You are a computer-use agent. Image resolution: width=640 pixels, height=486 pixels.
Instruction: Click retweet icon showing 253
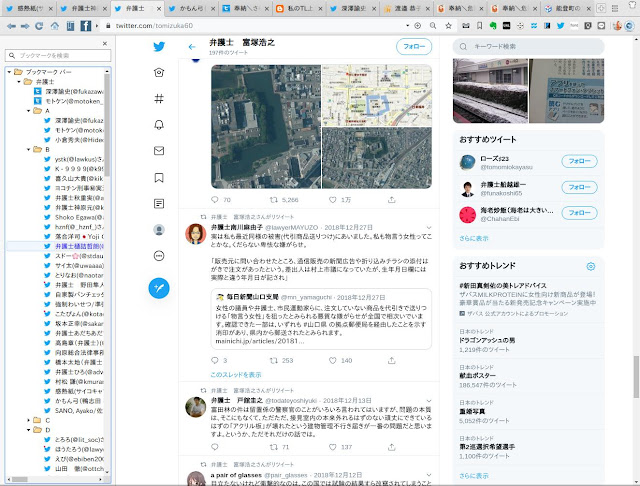point(273,360)
